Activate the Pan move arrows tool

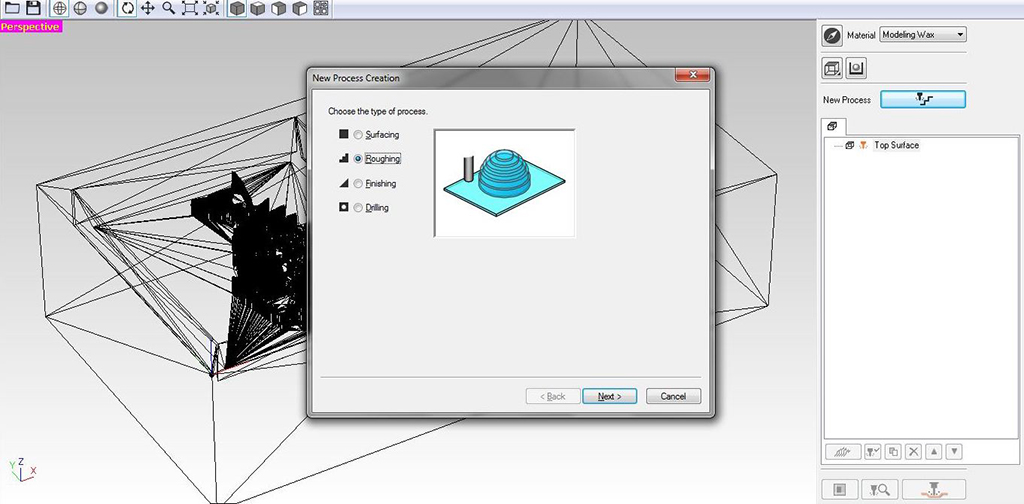click(148, 8)
